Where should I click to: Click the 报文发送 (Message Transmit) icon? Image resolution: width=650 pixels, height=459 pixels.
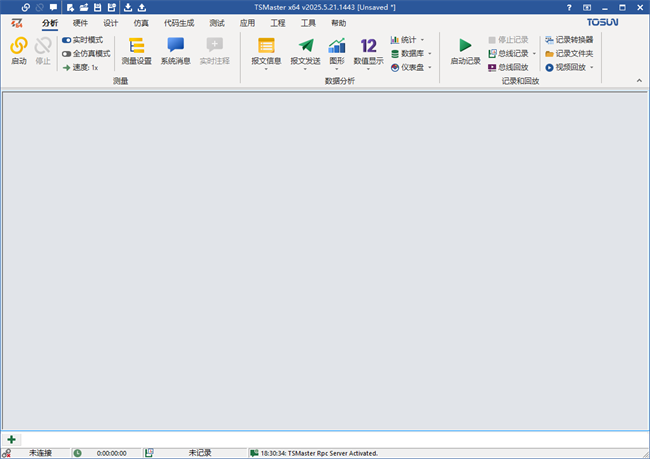(x=305, y=46)
